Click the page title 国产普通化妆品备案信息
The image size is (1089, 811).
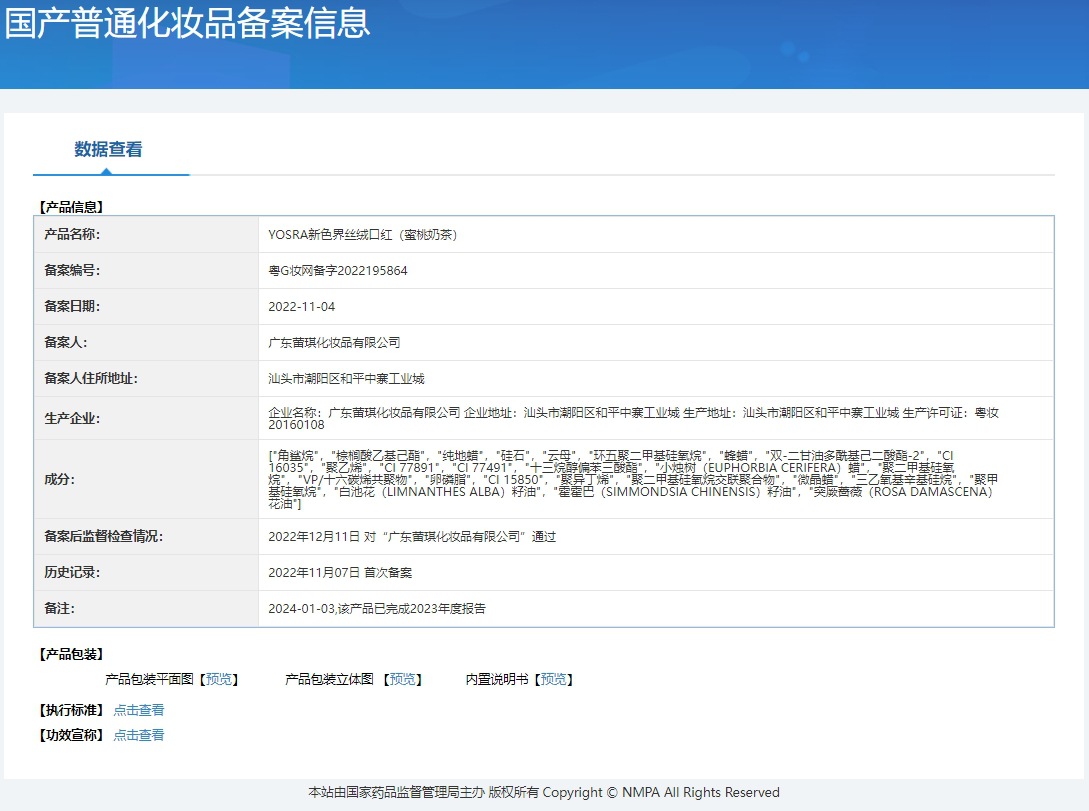(x=188, y=23)
